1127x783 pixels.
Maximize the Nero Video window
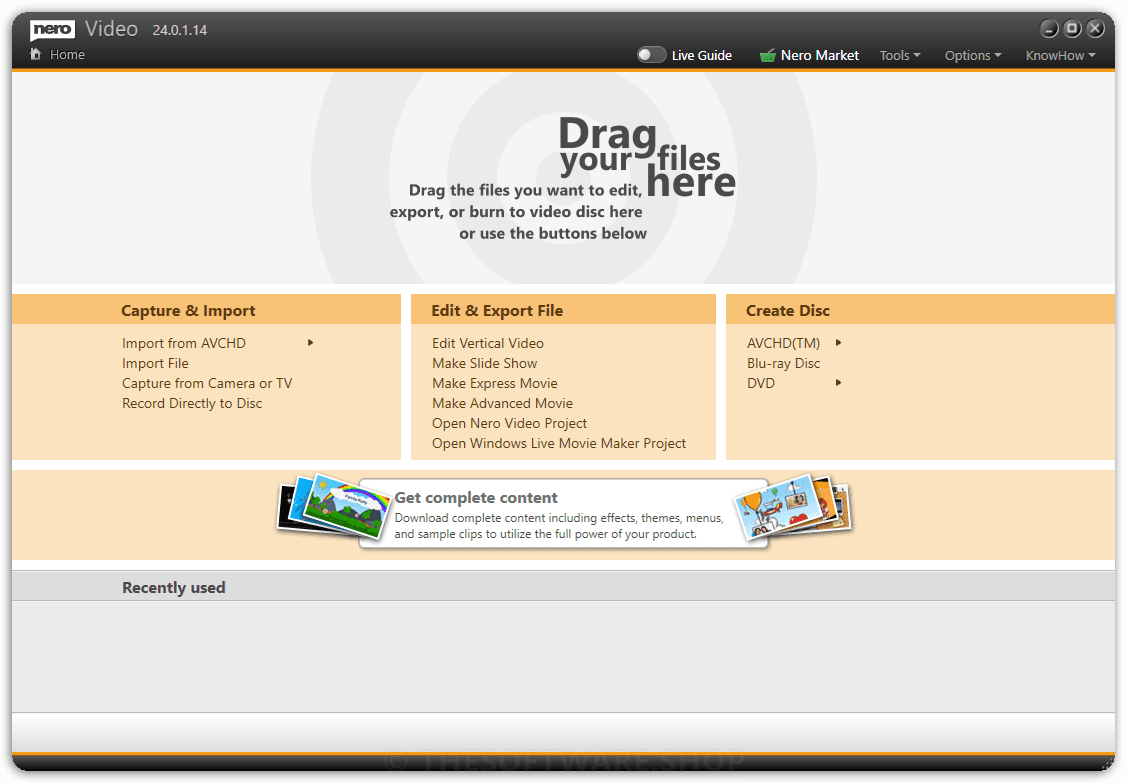point(1072,29)
